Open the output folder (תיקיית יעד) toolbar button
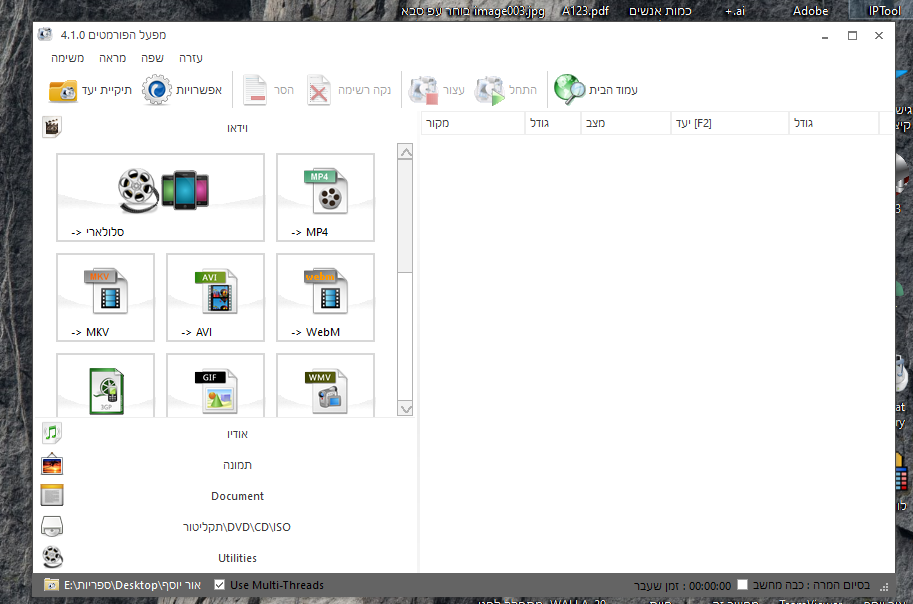 coord(90,90)
